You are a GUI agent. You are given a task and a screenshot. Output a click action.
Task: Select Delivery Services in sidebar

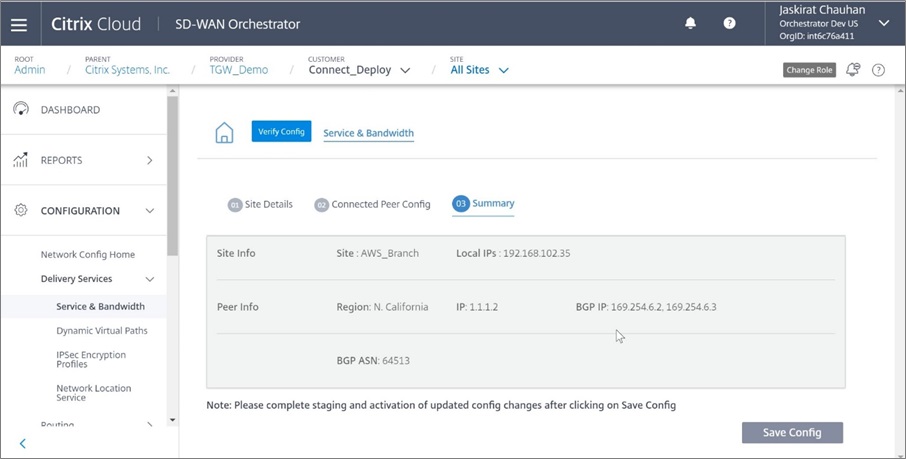76,279
